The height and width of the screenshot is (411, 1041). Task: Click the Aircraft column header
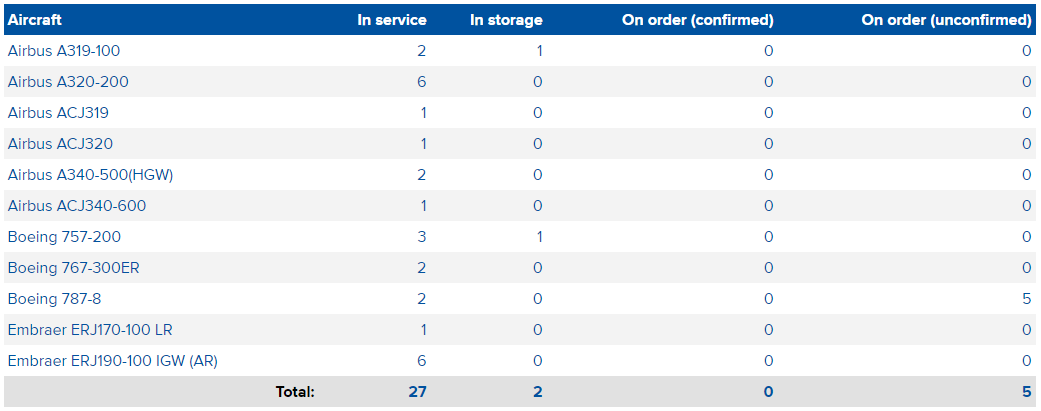pyautogui.click(x=35, y=20)
